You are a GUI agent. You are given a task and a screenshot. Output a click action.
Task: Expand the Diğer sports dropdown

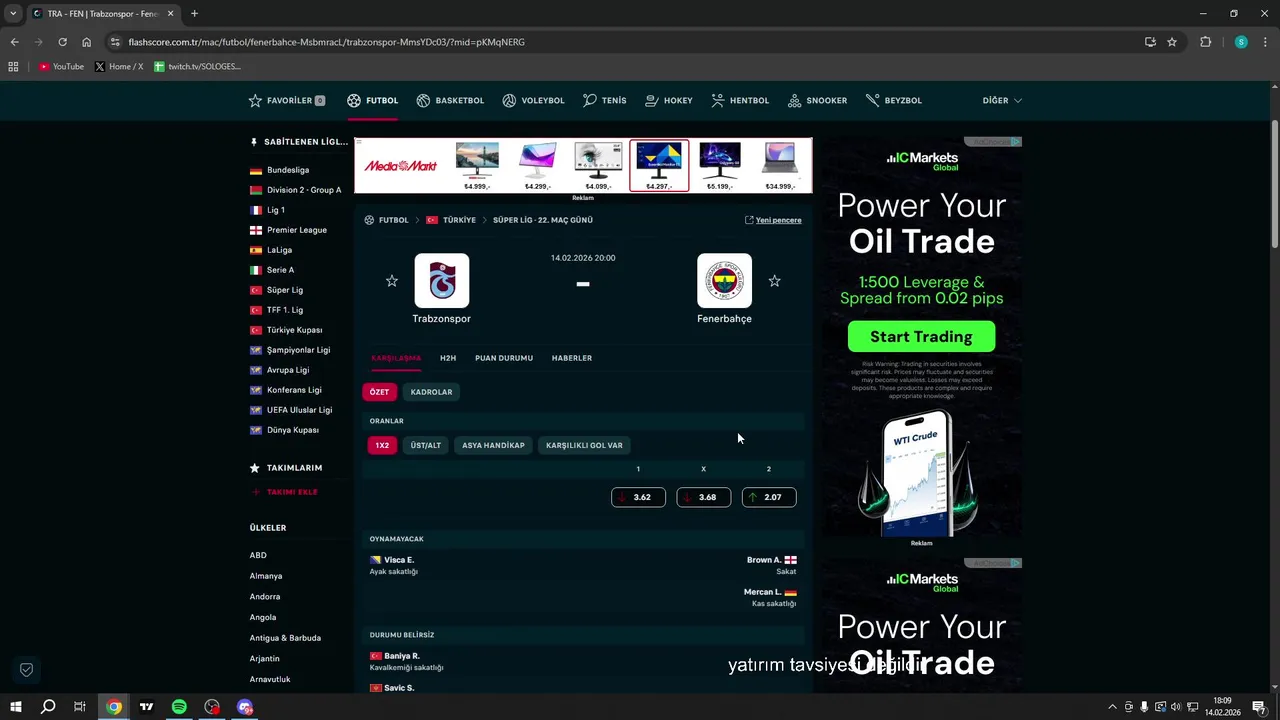(1002, 101)
